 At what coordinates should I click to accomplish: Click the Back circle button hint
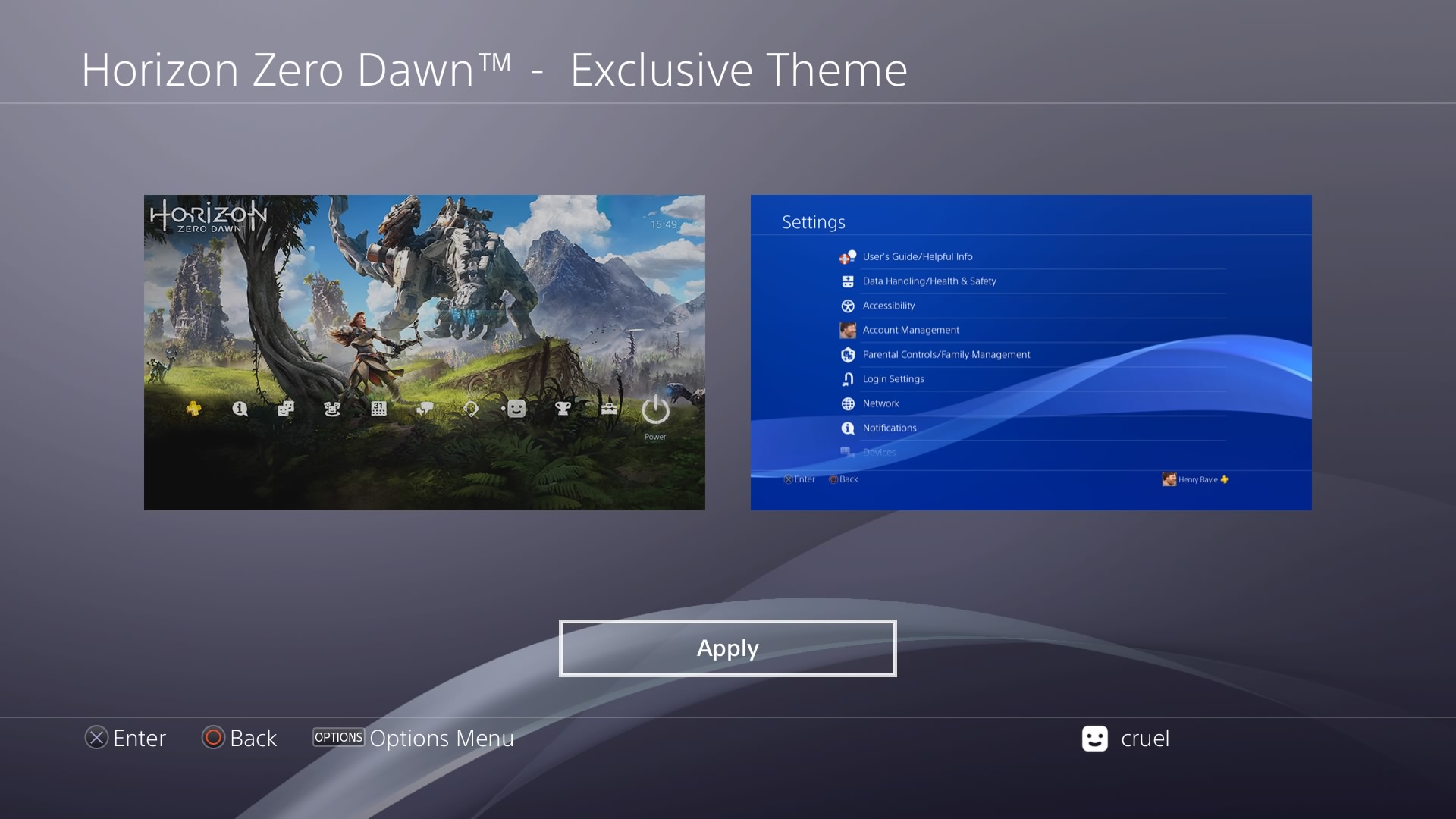tap(239, 738)
